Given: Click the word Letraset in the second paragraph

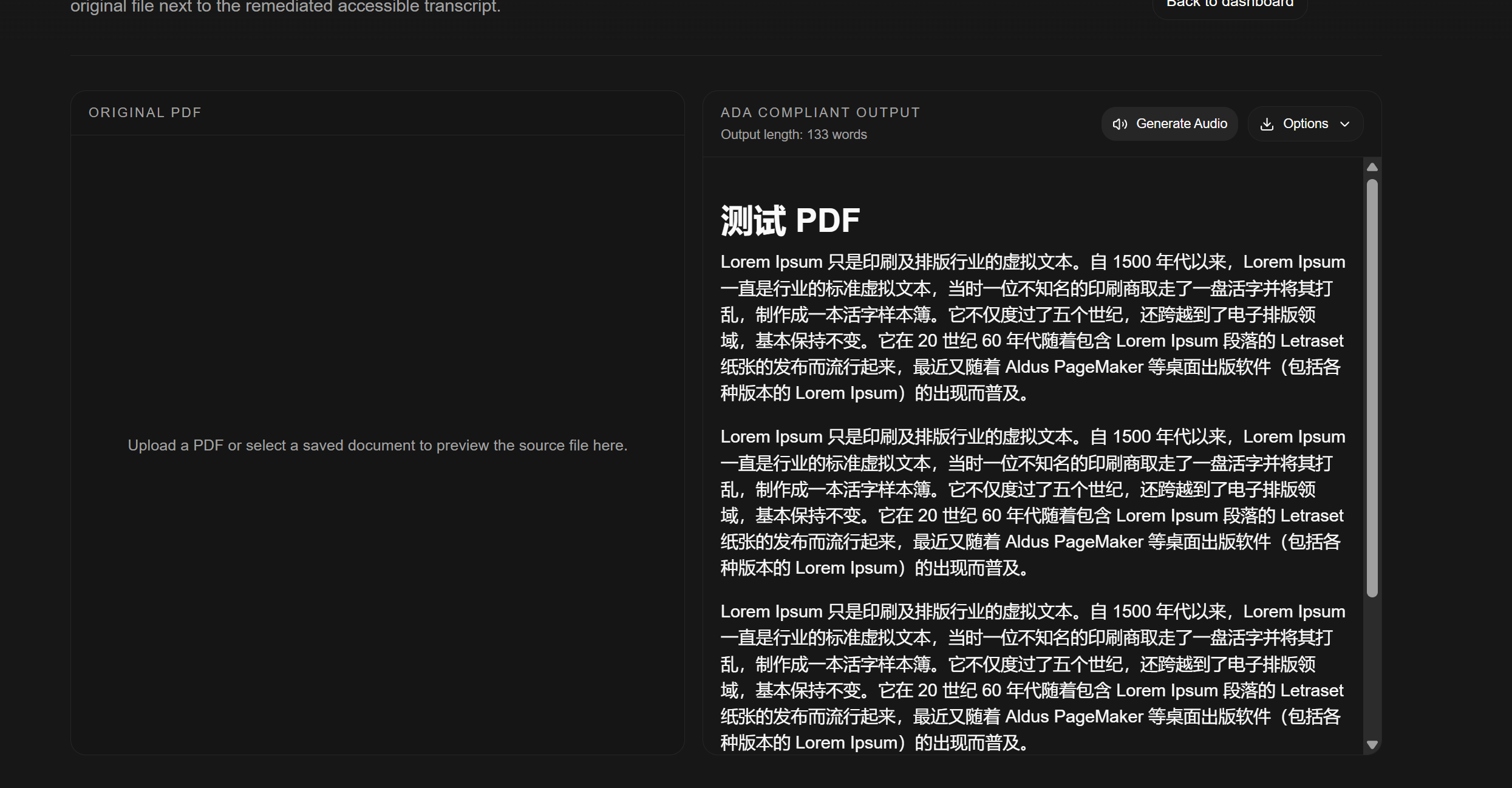Looking at the screenshot, I should [1312, 515].
